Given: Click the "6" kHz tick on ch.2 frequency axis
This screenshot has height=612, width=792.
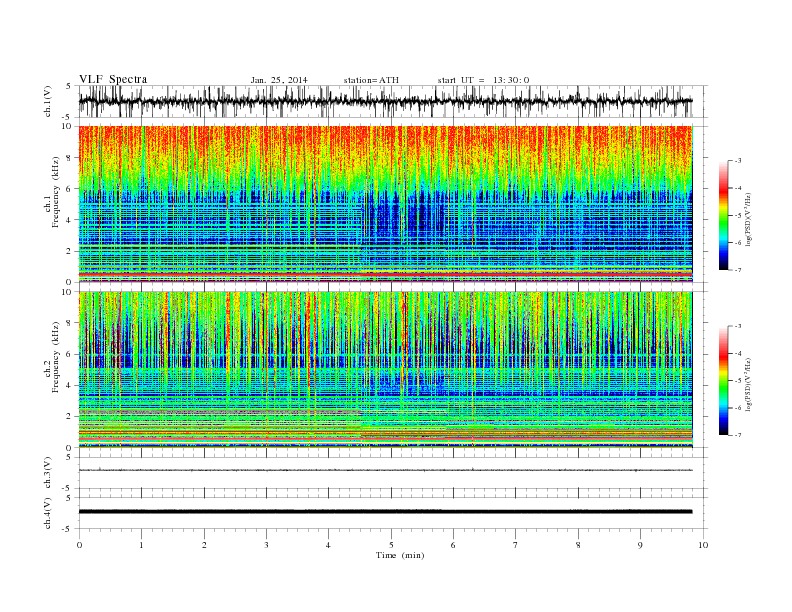Looking at the screenshot, I should pyautogui.click(x=70, y=354).
